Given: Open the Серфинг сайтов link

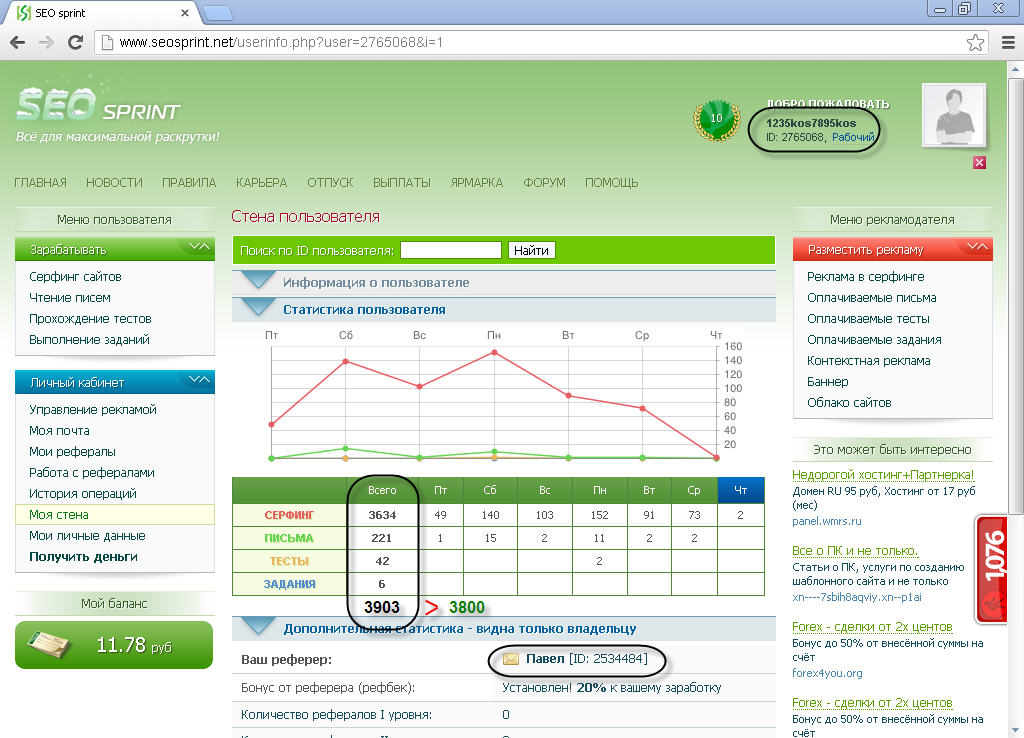Looking at the screenshot, I should click(75, 277).
